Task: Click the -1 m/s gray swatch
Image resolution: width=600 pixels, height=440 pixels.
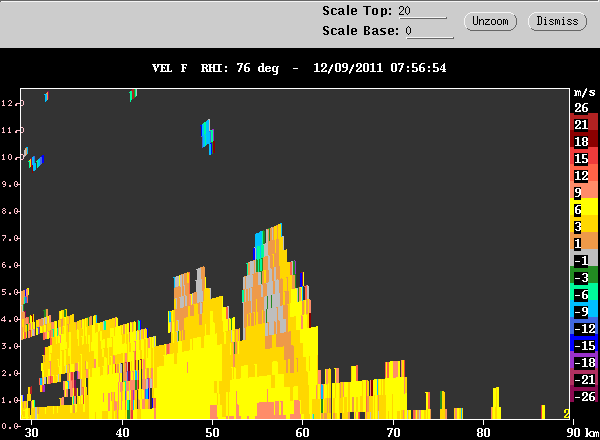Action: [584, 257]
